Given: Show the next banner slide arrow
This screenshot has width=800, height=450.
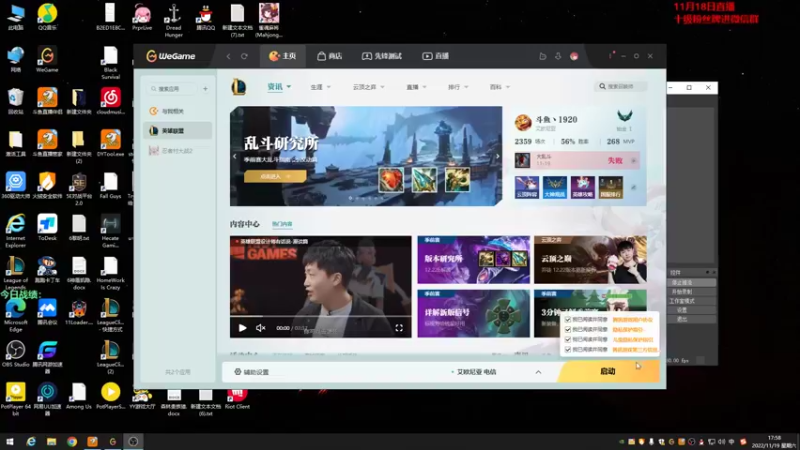Looking at the screenshot, I should click(497, 156).
